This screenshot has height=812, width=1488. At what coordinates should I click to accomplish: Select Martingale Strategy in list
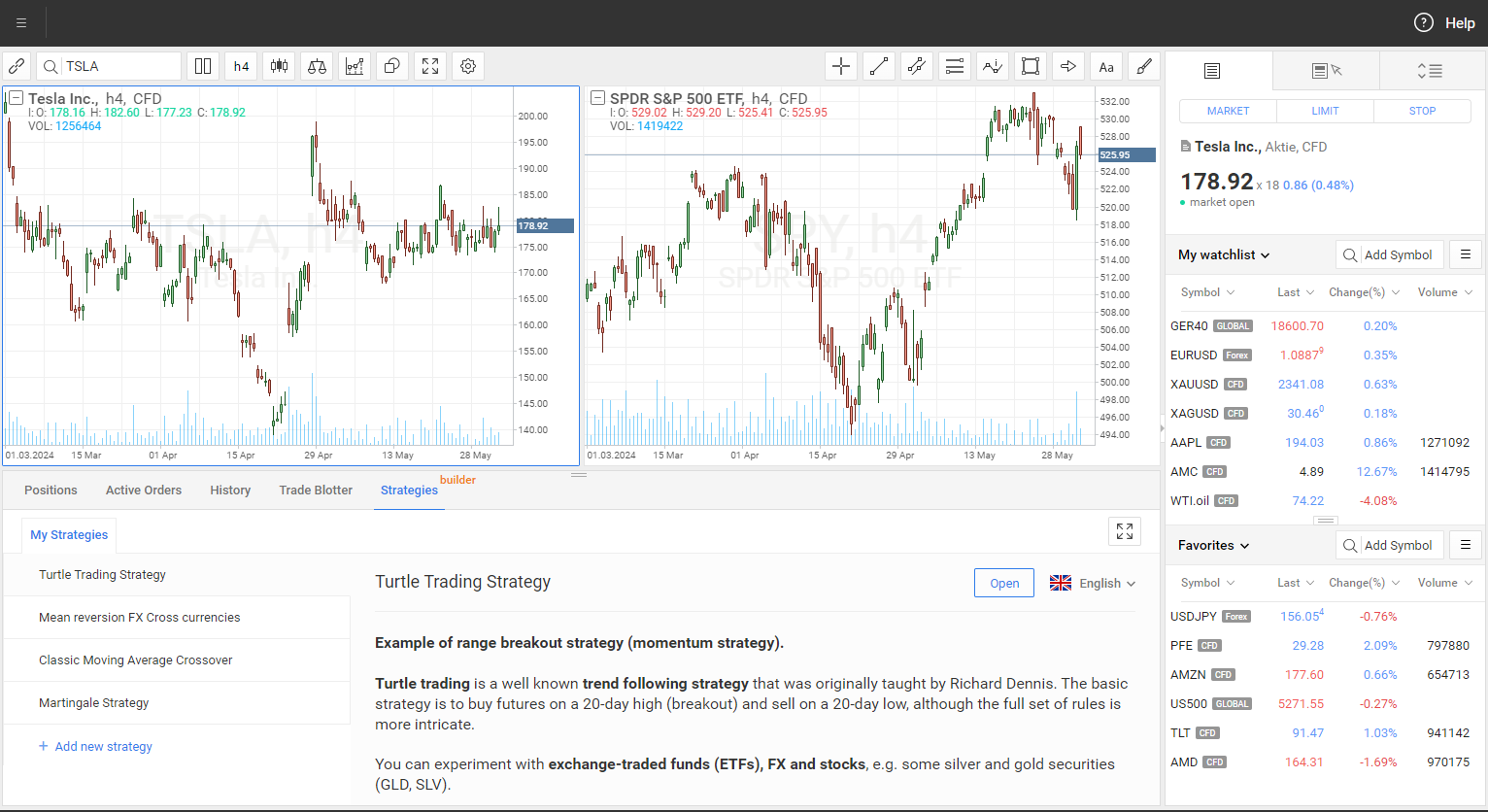(177, 703)
